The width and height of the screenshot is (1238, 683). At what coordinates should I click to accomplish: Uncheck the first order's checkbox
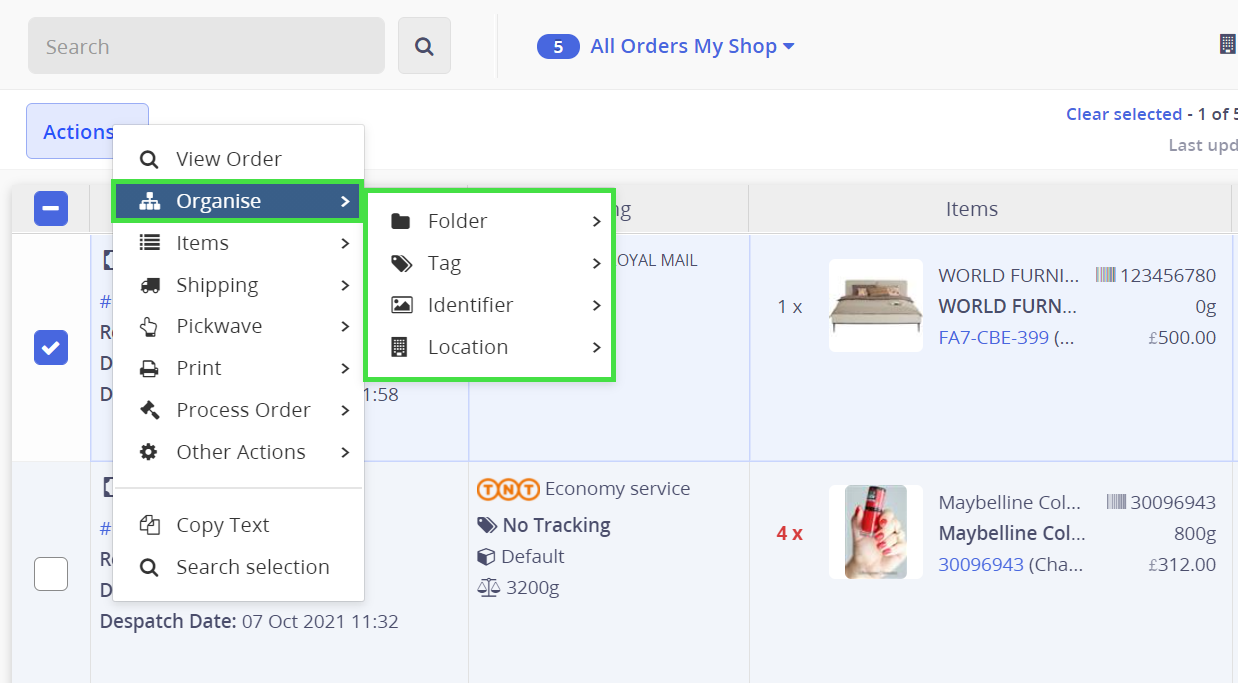(51, 348)
